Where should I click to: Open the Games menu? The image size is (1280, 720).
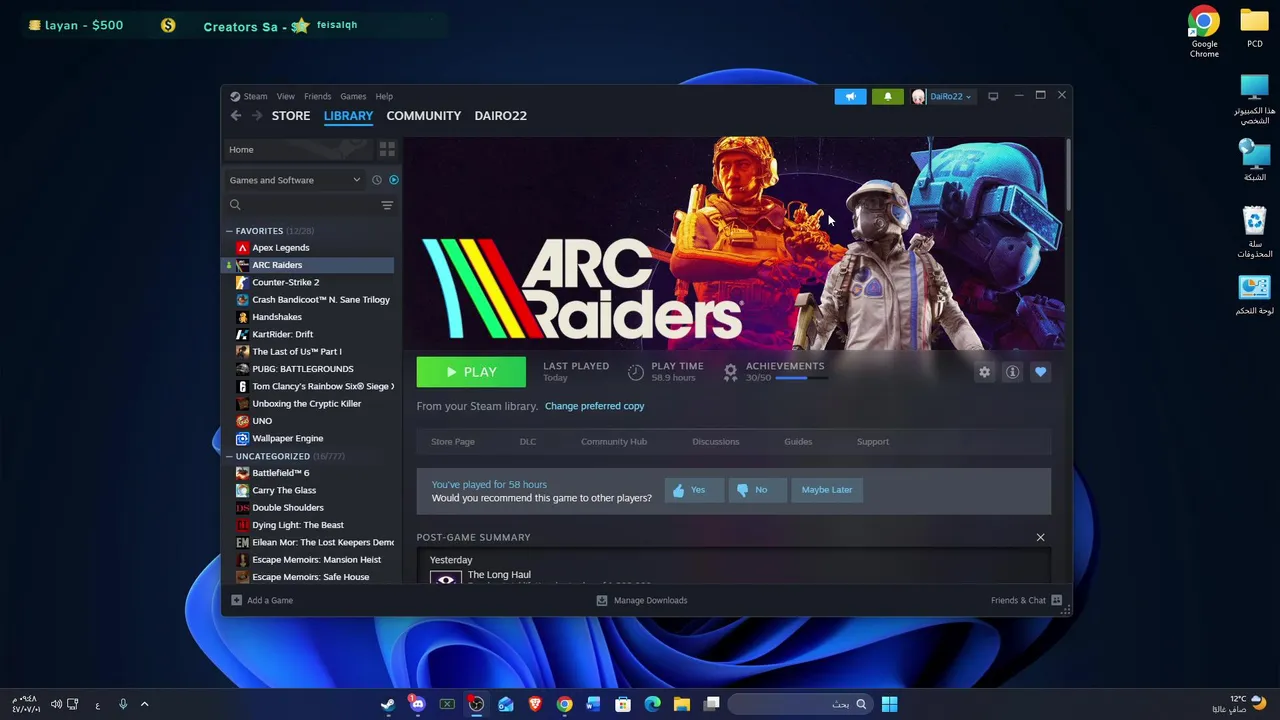pos(353,96)
